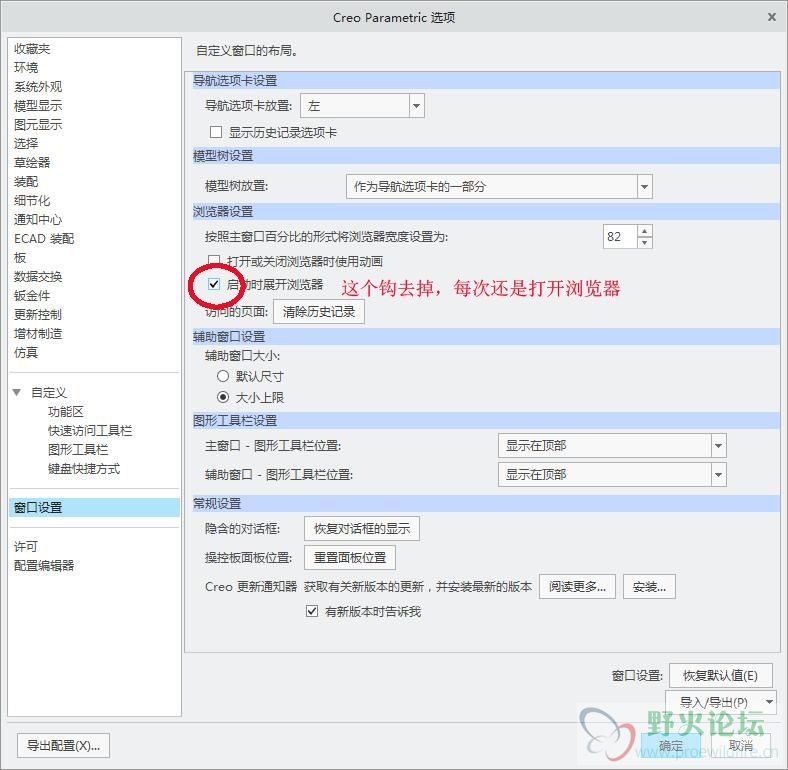The width and height of the screenshot is (788, 770).
Task: Go to 模型显示 options
Action: 38,106
